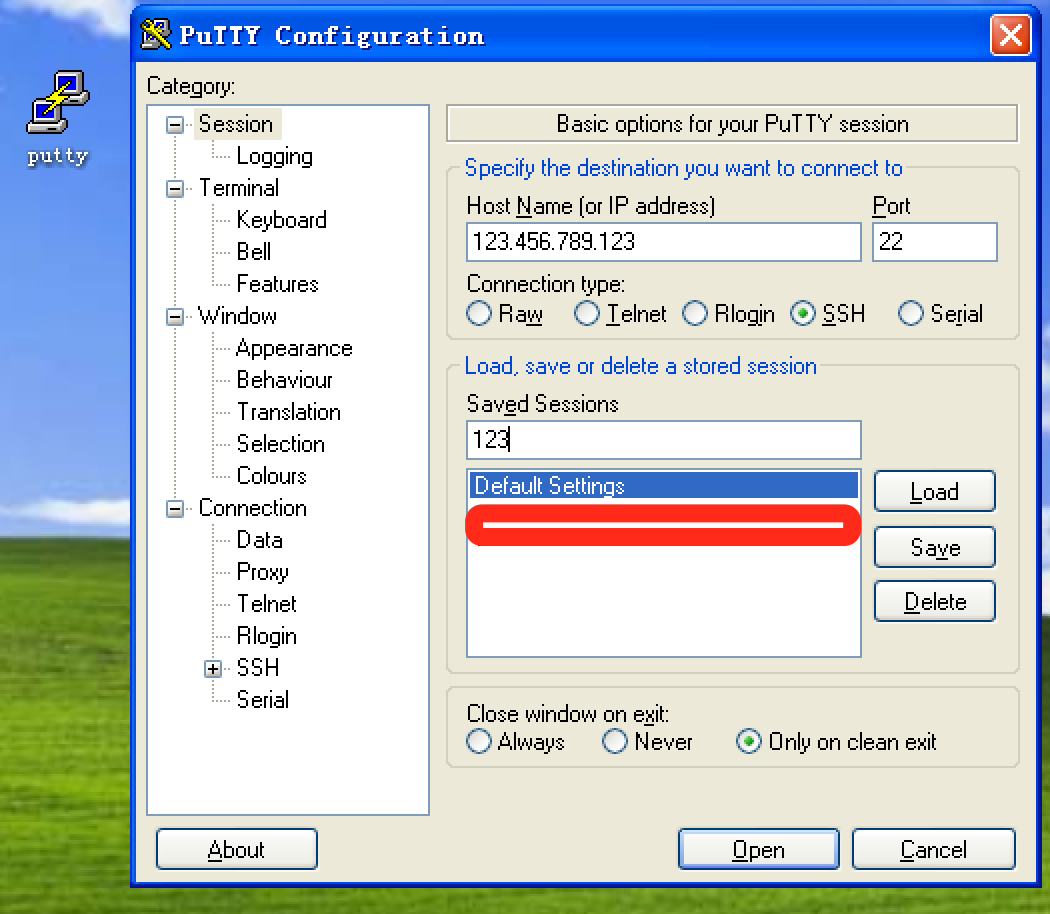Open the Translation category
Viewport: 1050px width, 914px height.
[x=289, y=412]
